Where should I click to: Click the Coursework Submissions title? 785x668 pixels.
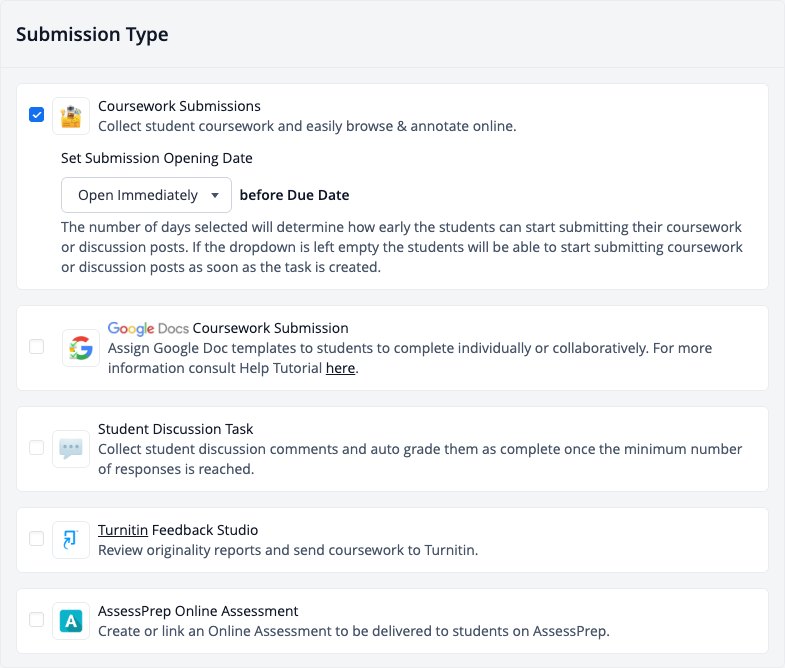pyautogui.click(x=179, y=106)
